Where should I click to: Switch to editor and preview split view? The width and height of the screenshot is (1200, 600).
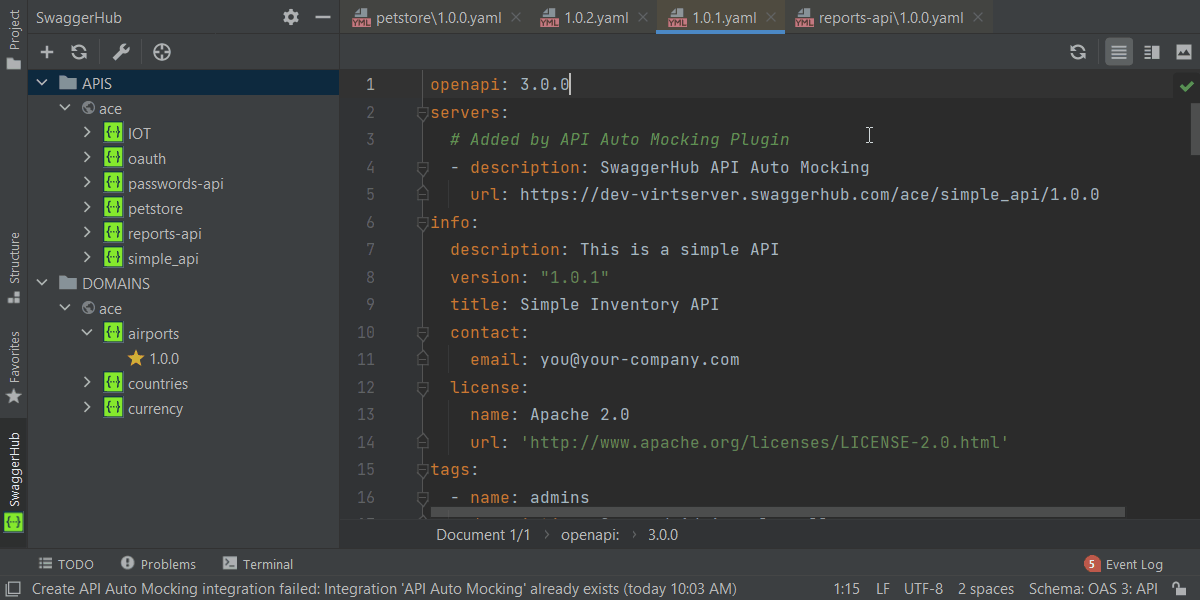(x=1152, y=52)
